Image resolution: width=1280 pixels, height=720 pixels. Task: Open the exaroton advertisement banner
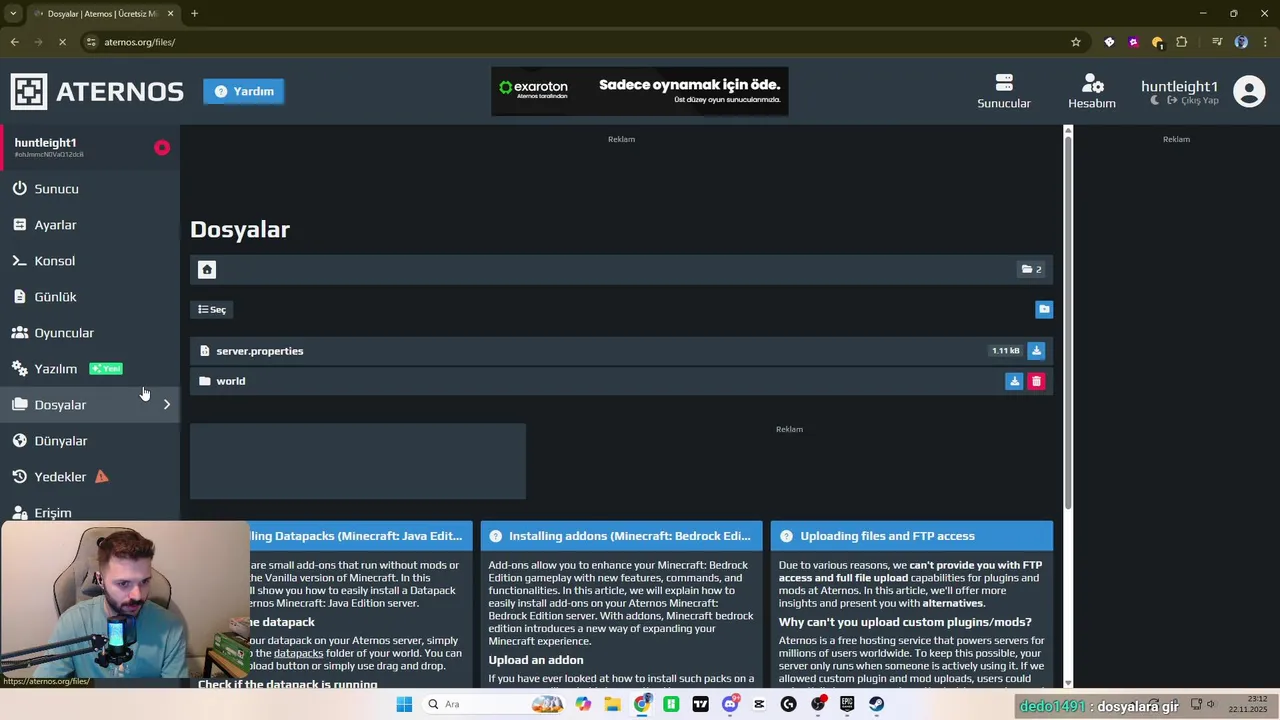[639, 91]
